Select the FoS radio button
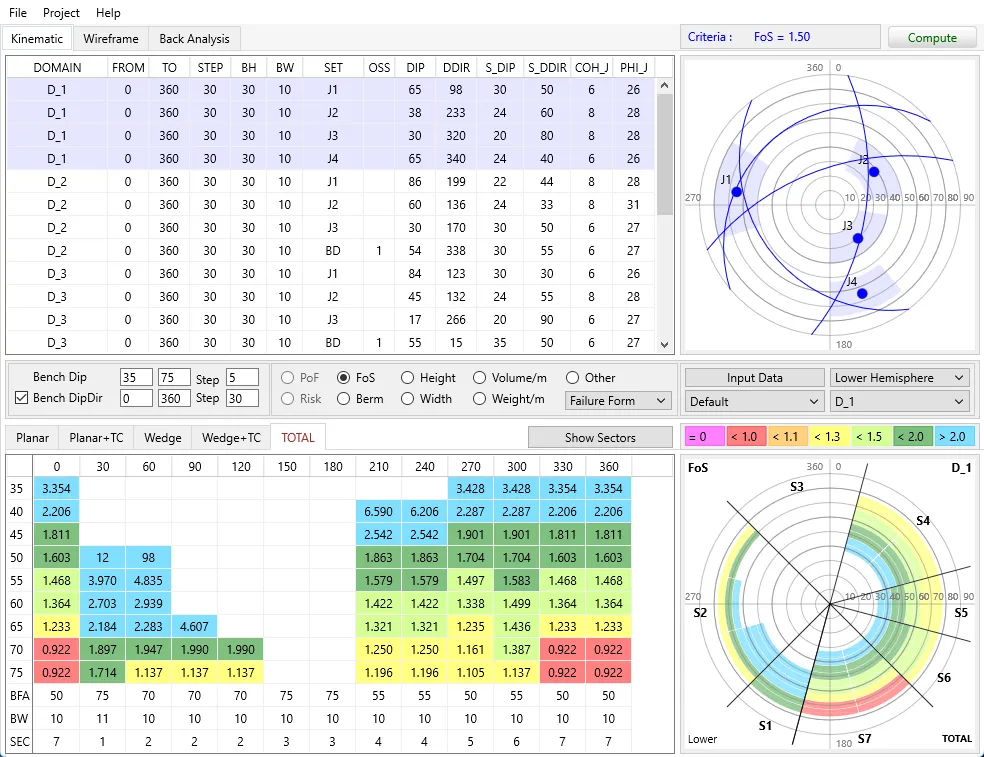The height and width of the screenshot is (757, 984). tap(343, 378)
